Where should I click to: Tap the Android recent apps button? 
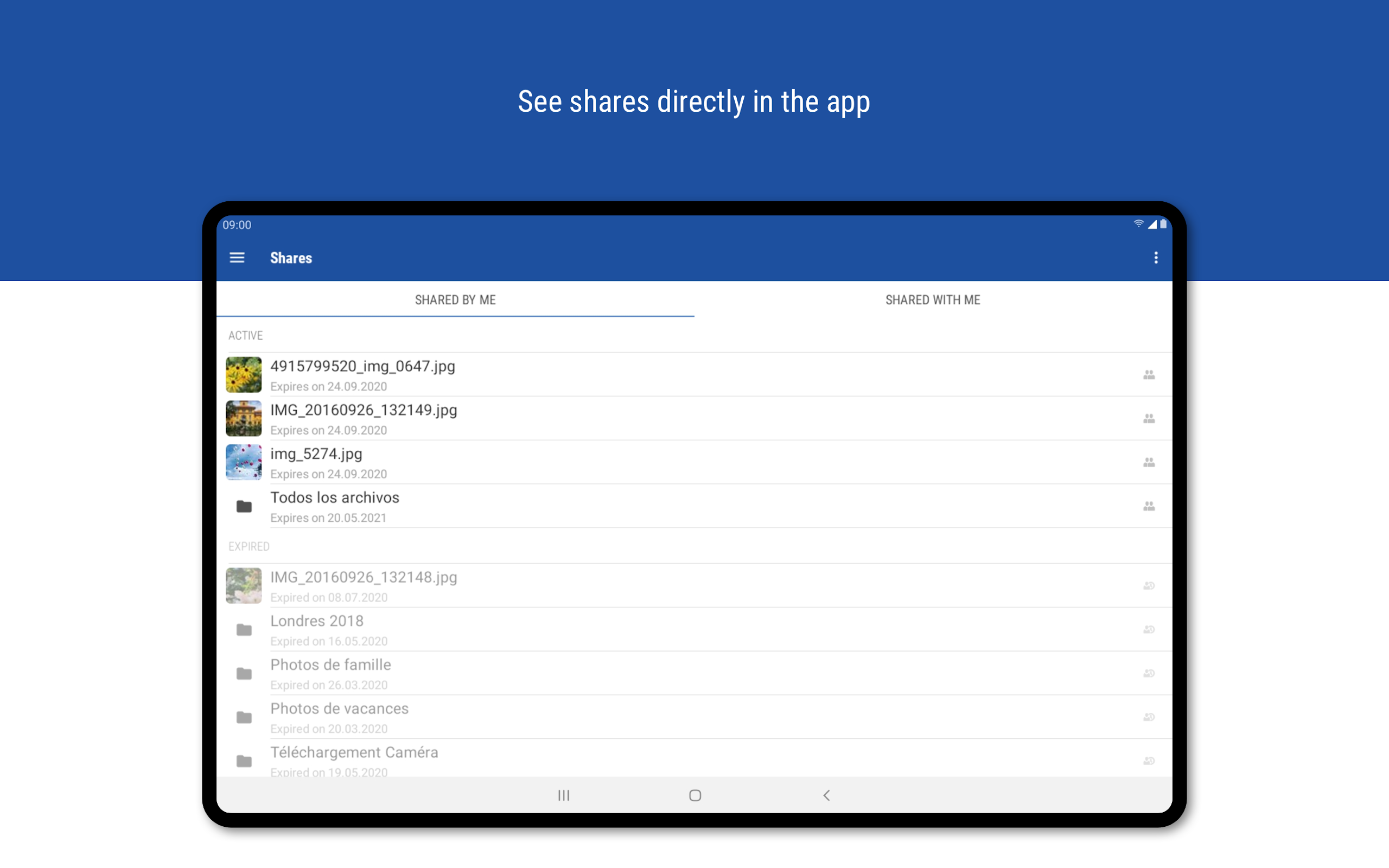pyautogui.click(x=564, y=795)
